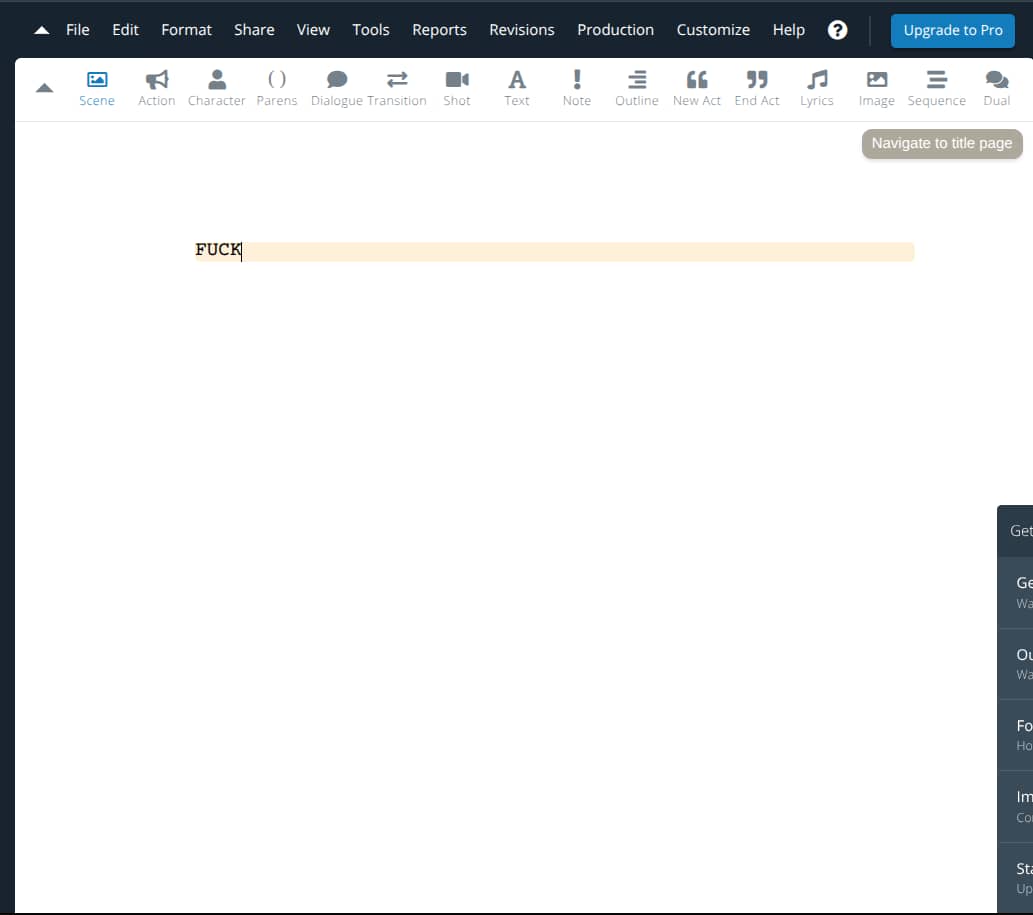The width and height of the screenshot is (1033, 915).
Task: Click into the highlighted scene heading line
Action: [554, 251]
